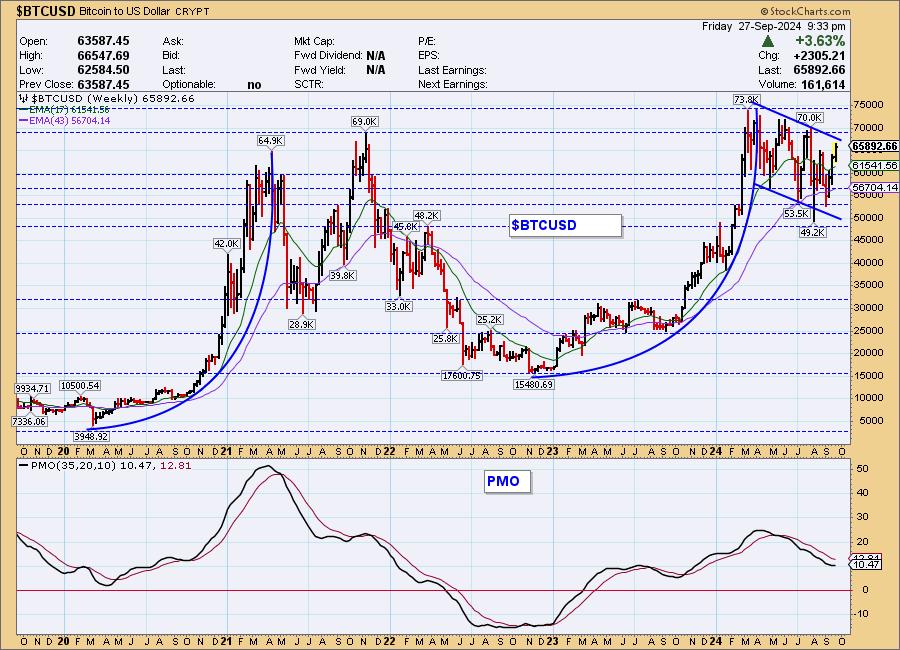The height and width of the screenshot is (650, 900).
Task: Click the 39.8K price label
Action: pyautogui.click(x=343, y=276)
